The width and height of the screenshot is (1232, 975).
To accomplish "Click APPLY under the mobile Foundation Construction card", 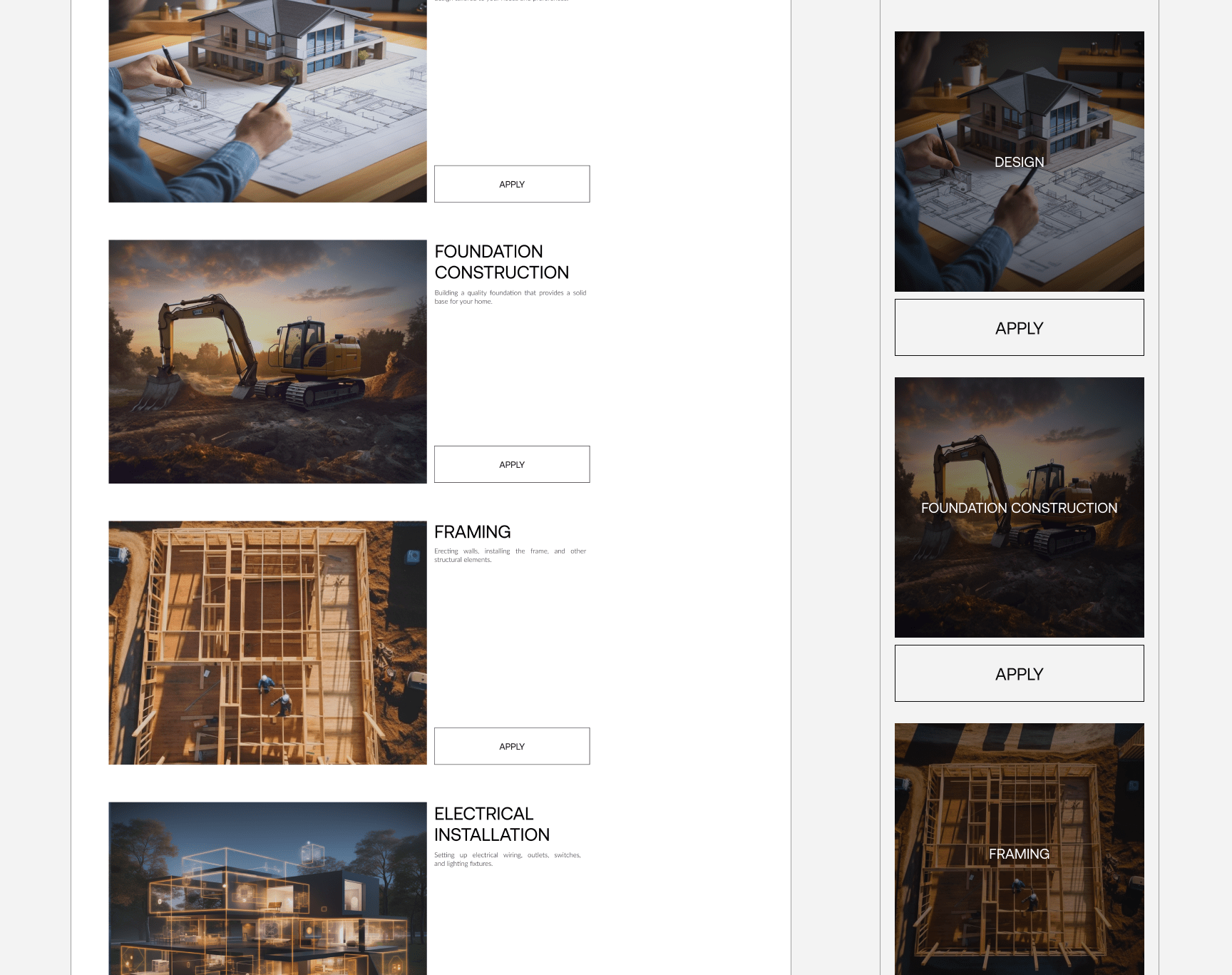I will coord(1019,673).
